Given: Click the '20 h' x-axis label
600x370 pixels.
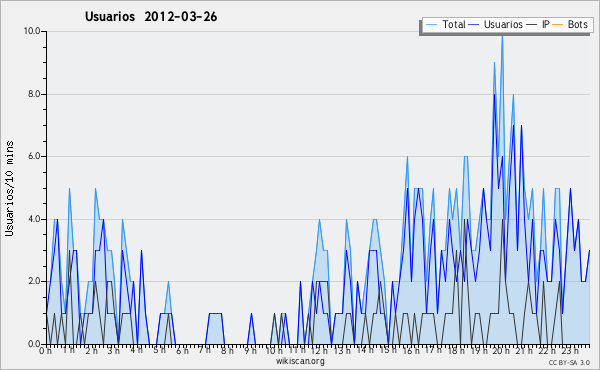Looking at the screenshot, I should [501, 351].
